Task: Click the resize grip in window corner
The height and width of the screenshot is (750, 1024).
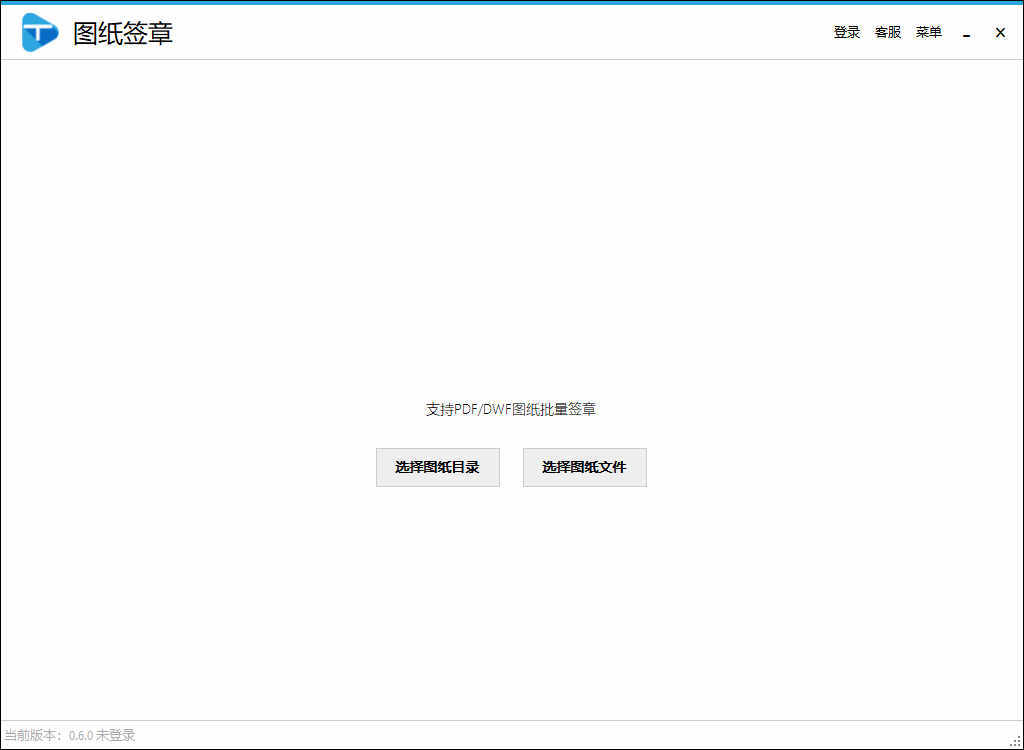Action: point(1015,741)
